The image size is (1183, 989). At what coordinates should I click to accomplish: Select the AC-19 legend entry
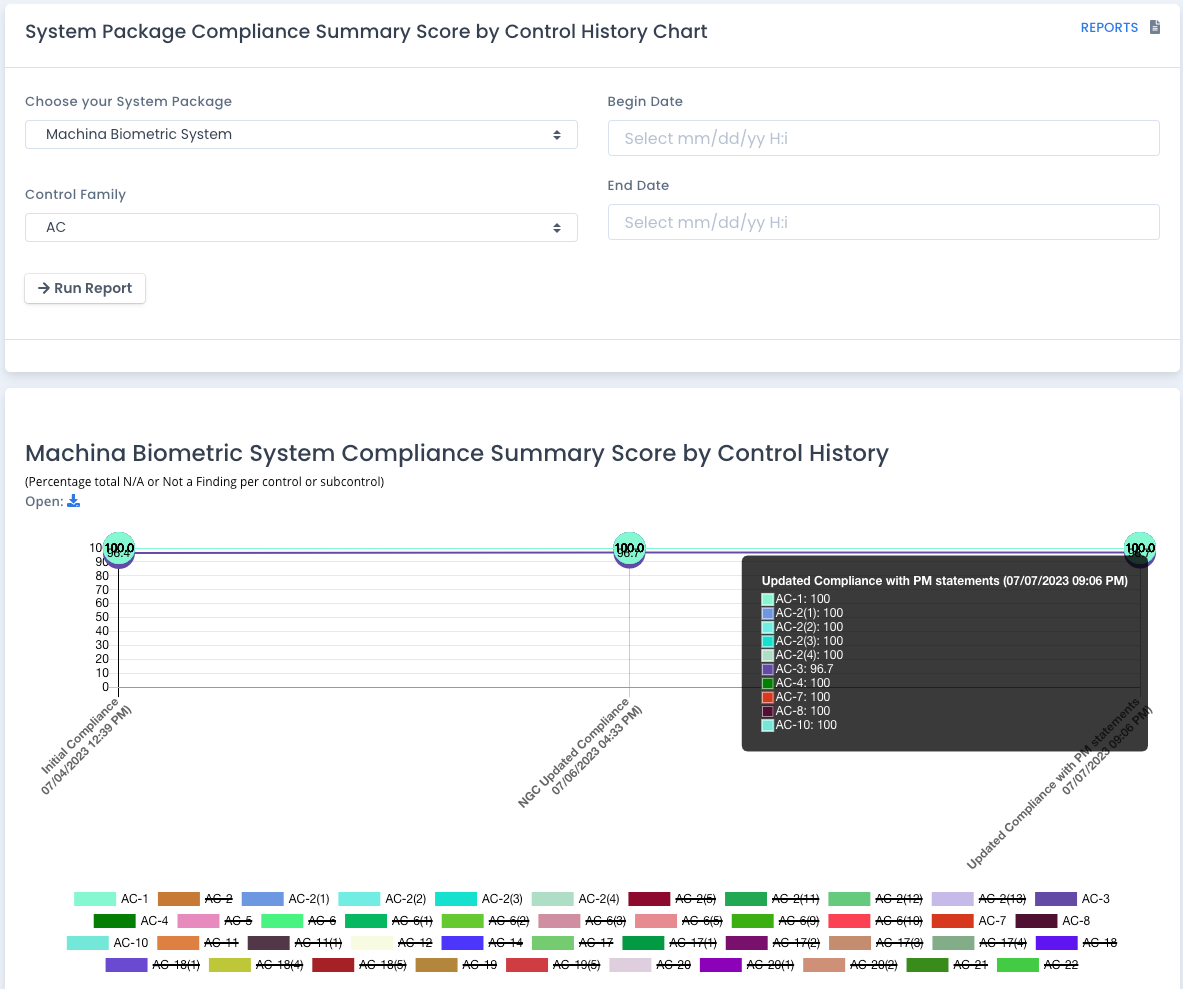point(456,964)
